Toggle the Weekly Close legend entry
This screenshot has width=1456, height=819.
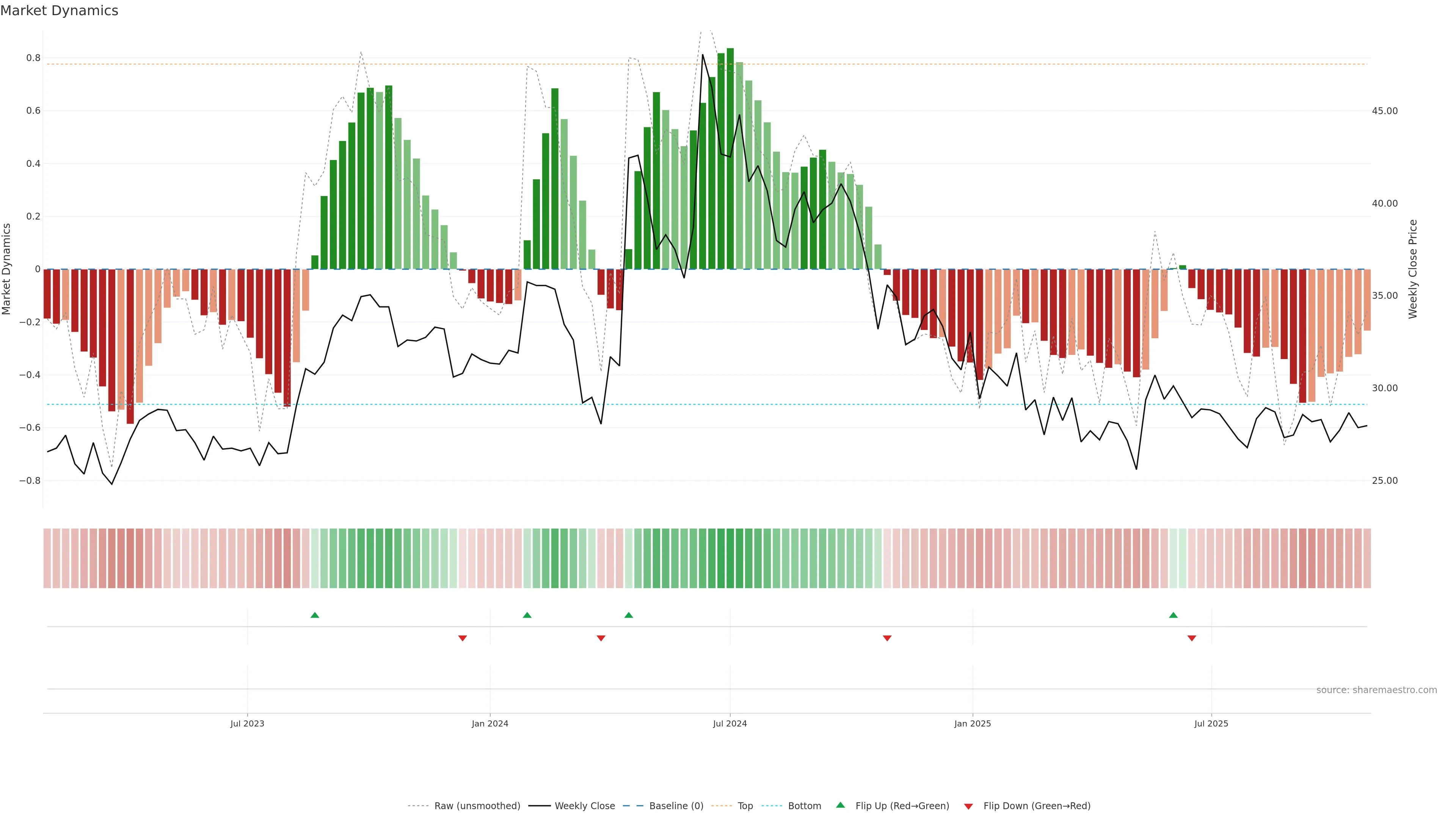pyautogui.click(x=584, y=806)
